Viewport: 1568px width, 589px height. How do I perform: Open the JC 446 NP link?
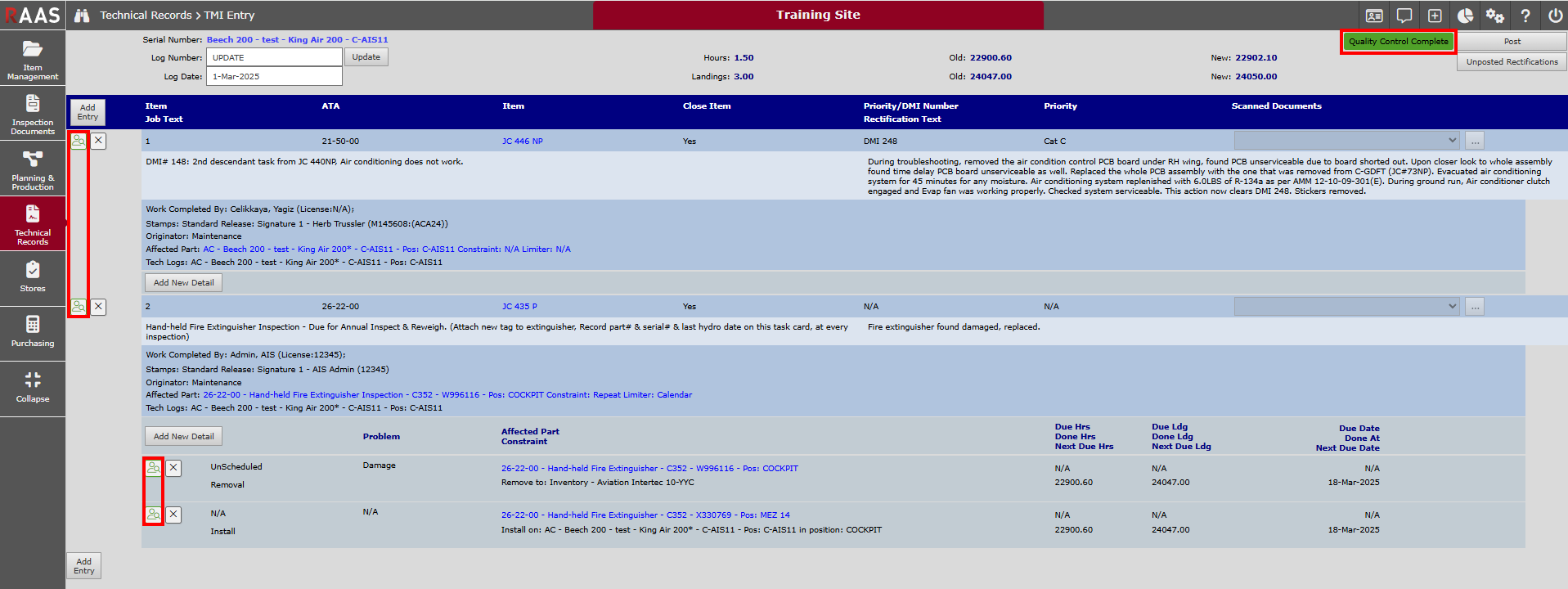pos(522,142)
